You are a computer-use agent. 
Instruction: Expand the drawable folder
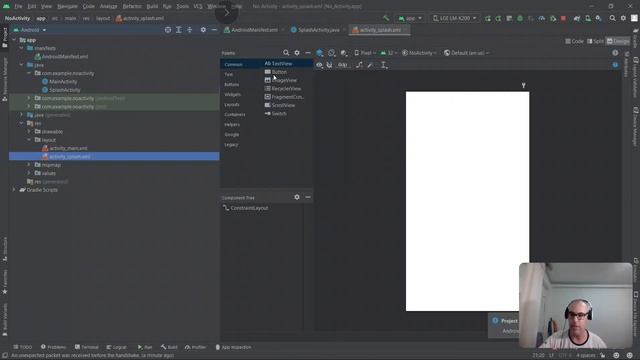pos(29,131)
